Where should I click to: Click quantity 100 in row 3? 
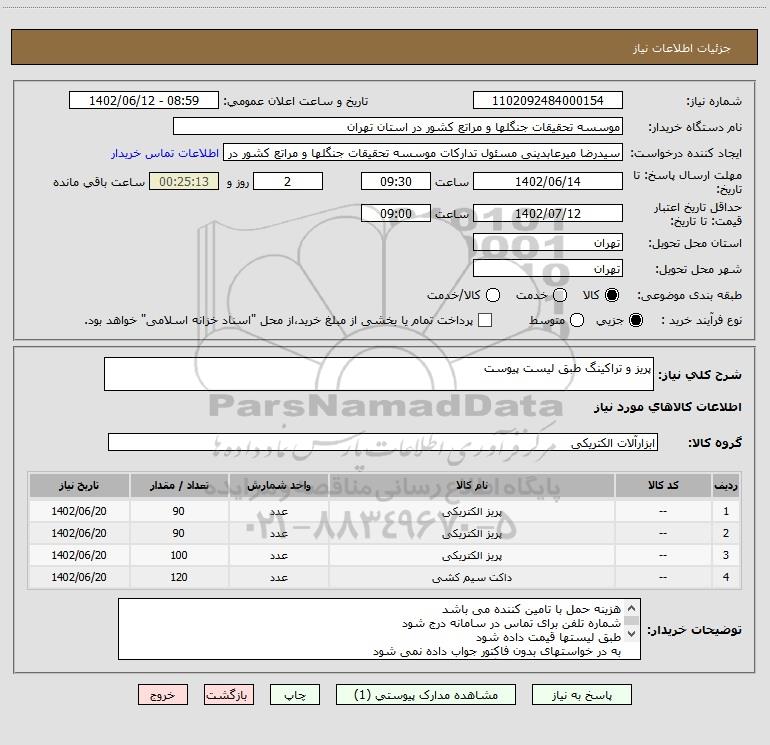179,555
